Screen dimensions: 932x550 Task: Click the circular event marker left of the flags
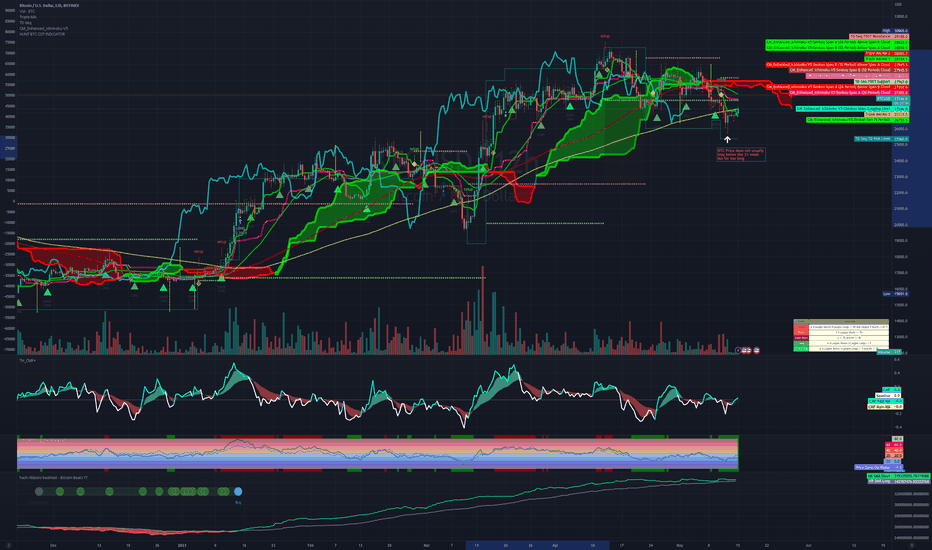[738, 350]
